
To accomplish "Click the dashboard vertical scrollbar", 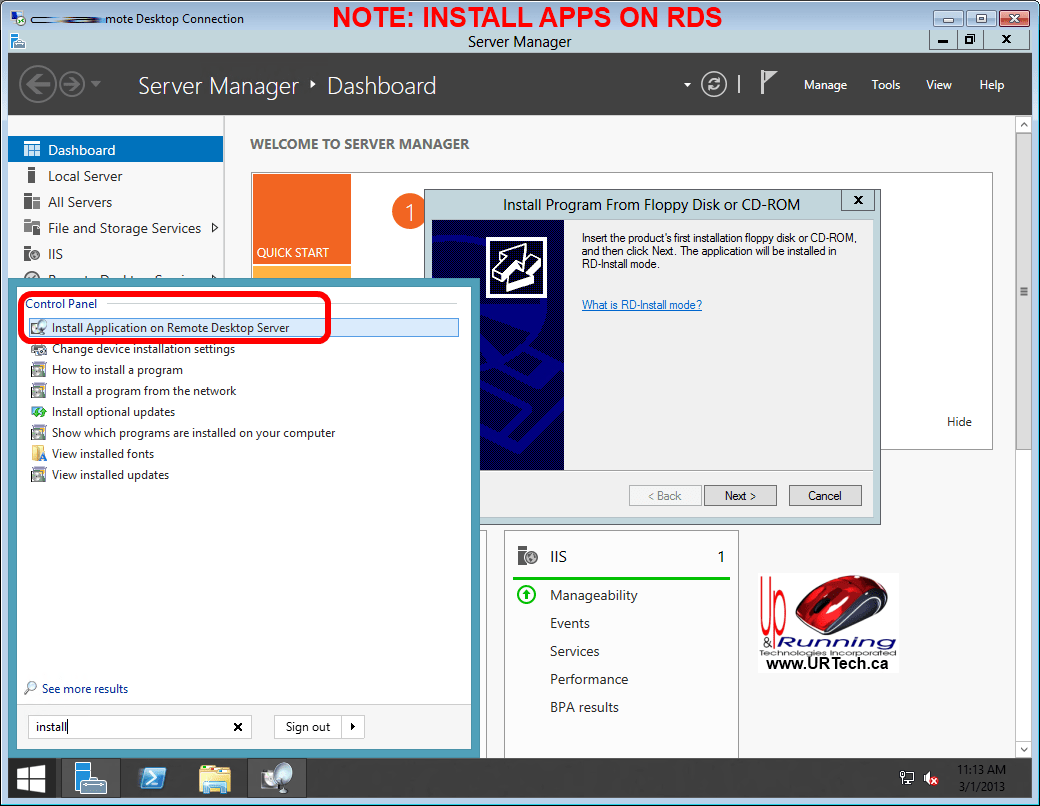I will point(1023,292).
